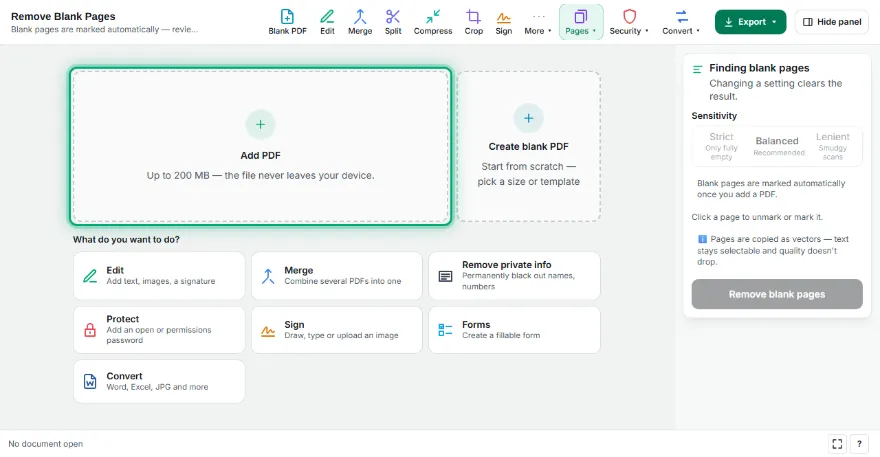
Task: Select Strict sensitivity option
Action: point(721,146)
